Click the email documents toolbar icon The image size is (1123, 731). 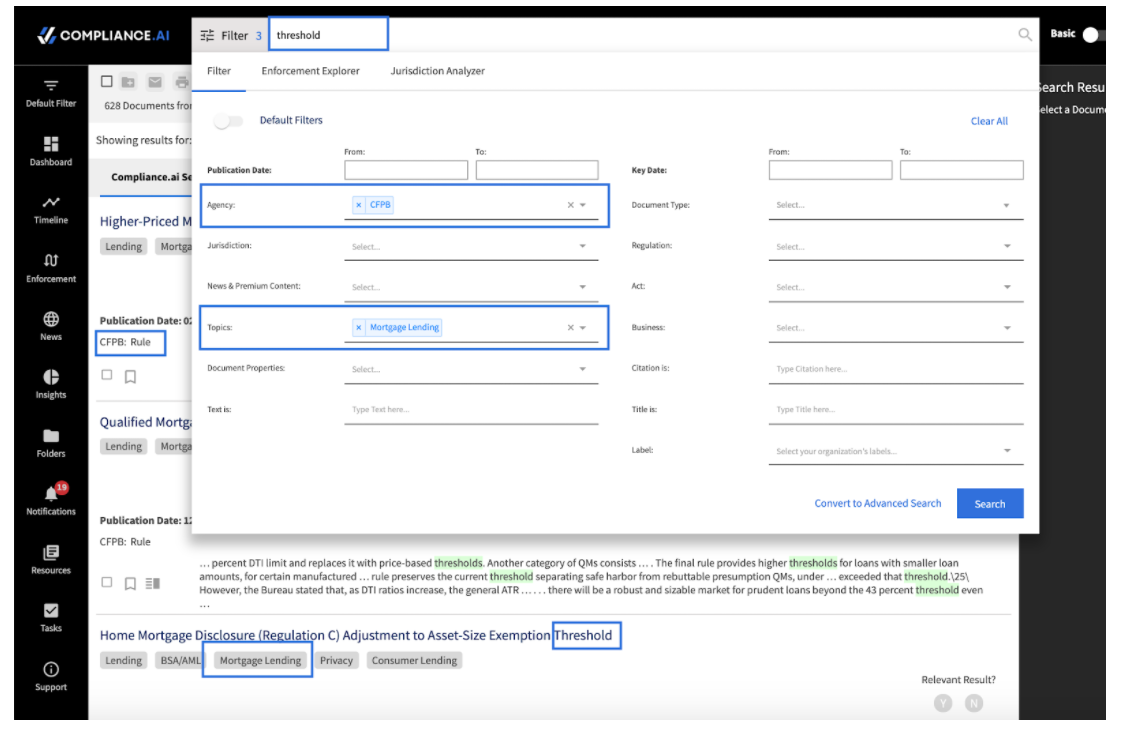[x=155, y=82]
